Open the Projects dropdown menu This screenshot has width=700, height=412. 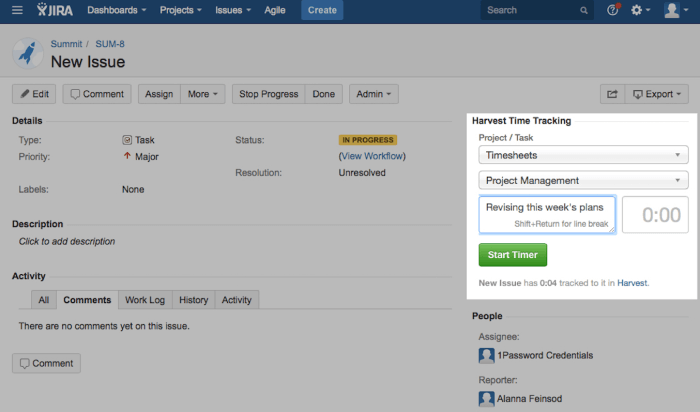[181, 10]
